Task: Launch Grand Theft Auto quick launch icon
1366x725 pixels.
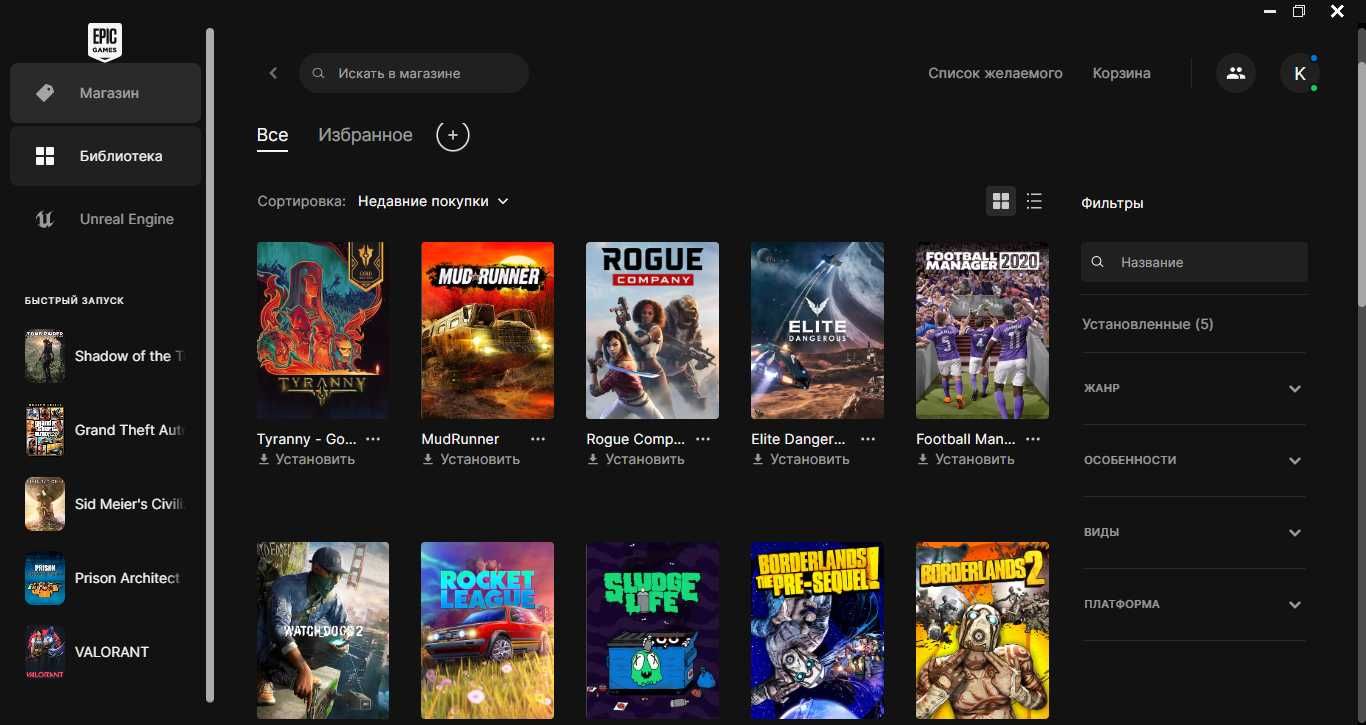Action: pos(45,430)
